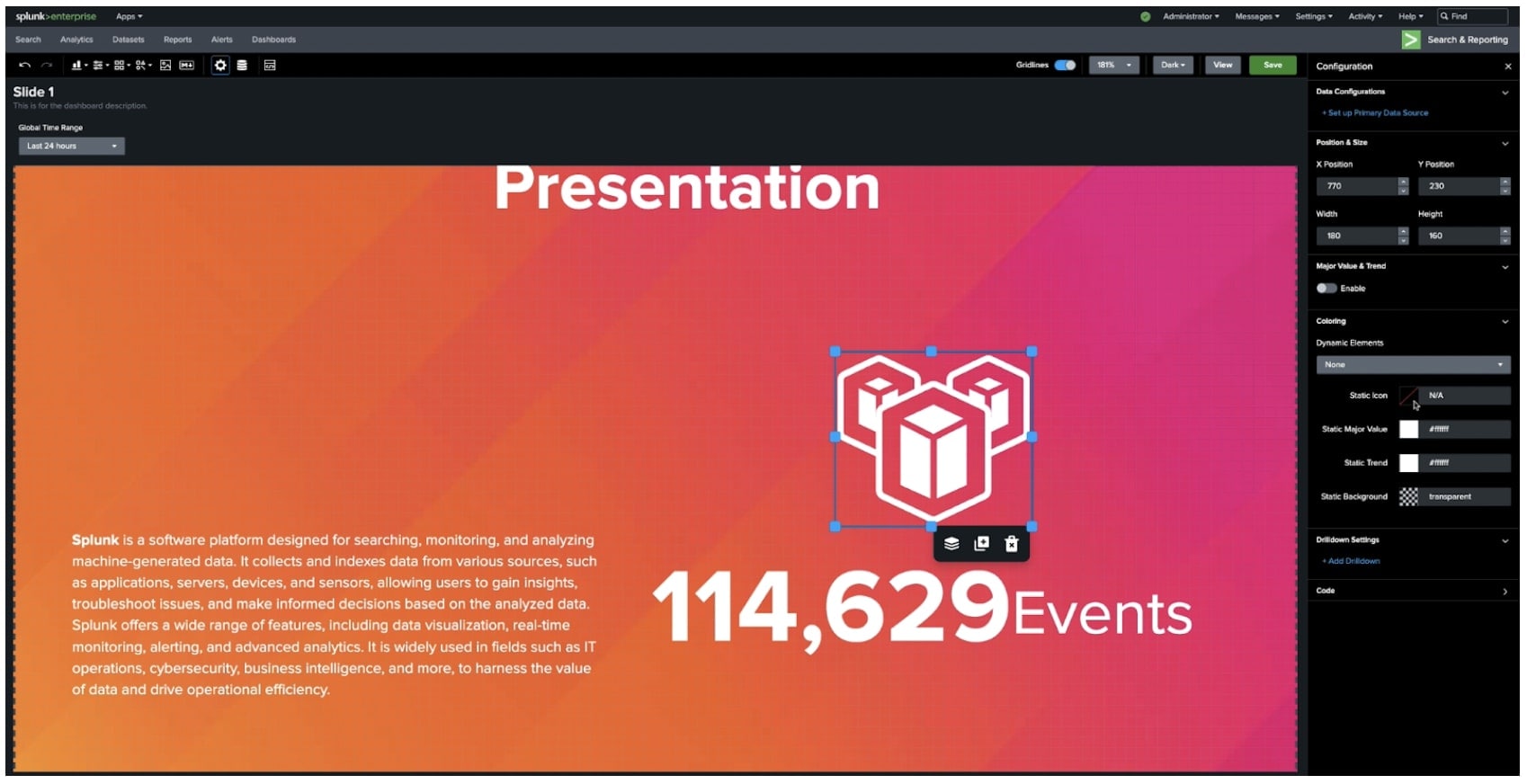The height and width of the screenshot is (784, 1527).
Task: Open the Administrator menu
Action: pos(1191,16)
